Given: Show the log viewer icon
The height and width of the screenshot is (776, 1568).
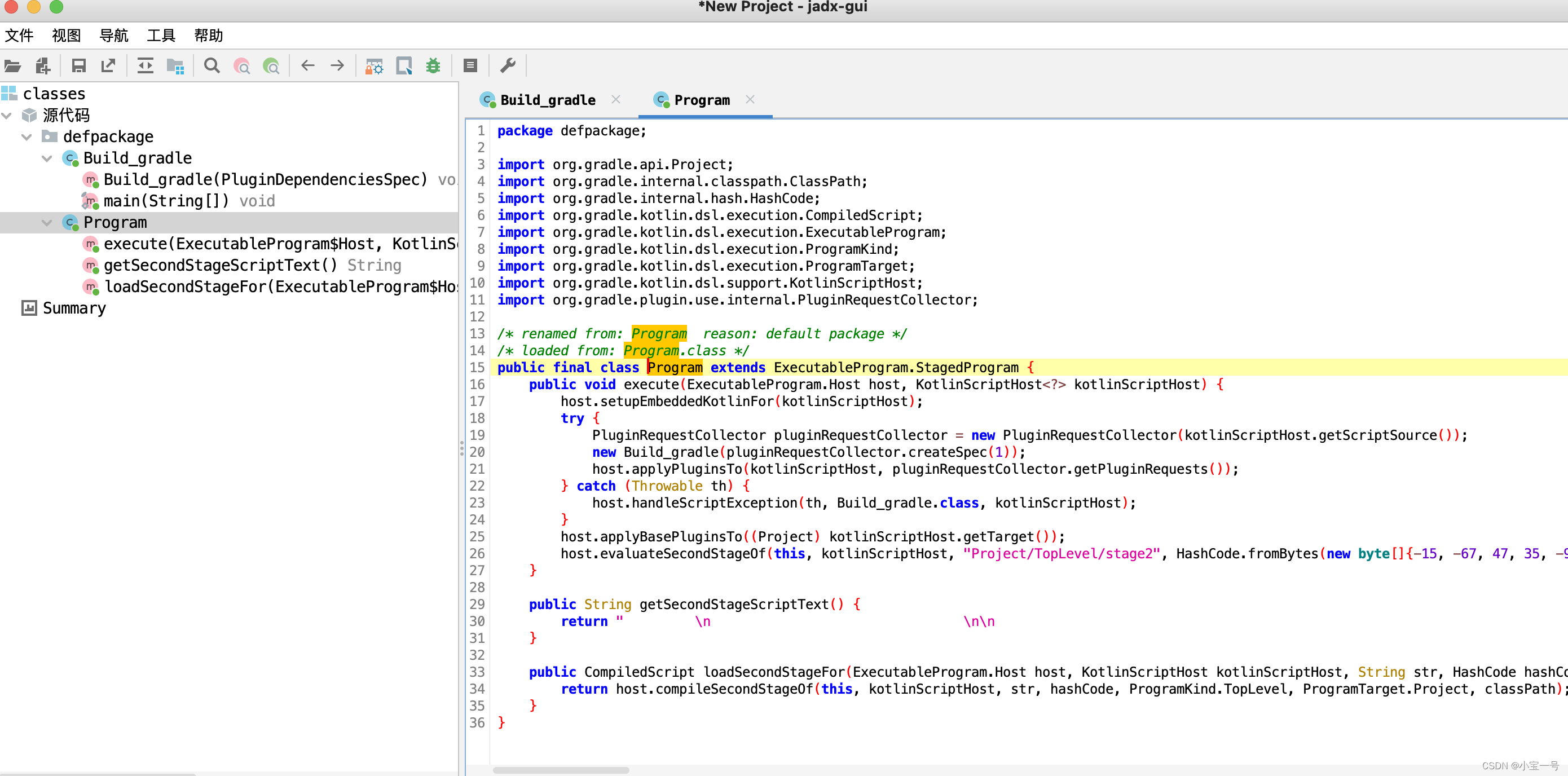Looking at the screenshot, I should pyautogui.click(x=470, y=66).
